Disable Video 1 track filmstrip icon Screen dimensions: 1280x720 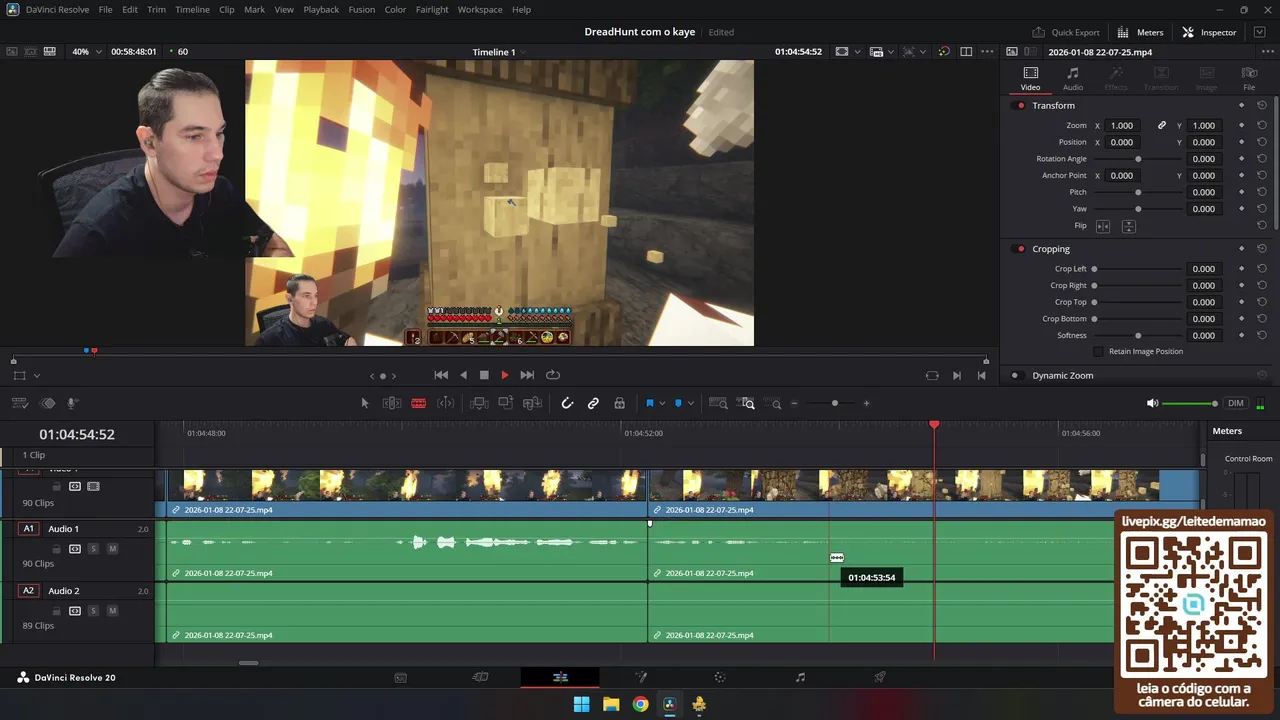[93, 487]
